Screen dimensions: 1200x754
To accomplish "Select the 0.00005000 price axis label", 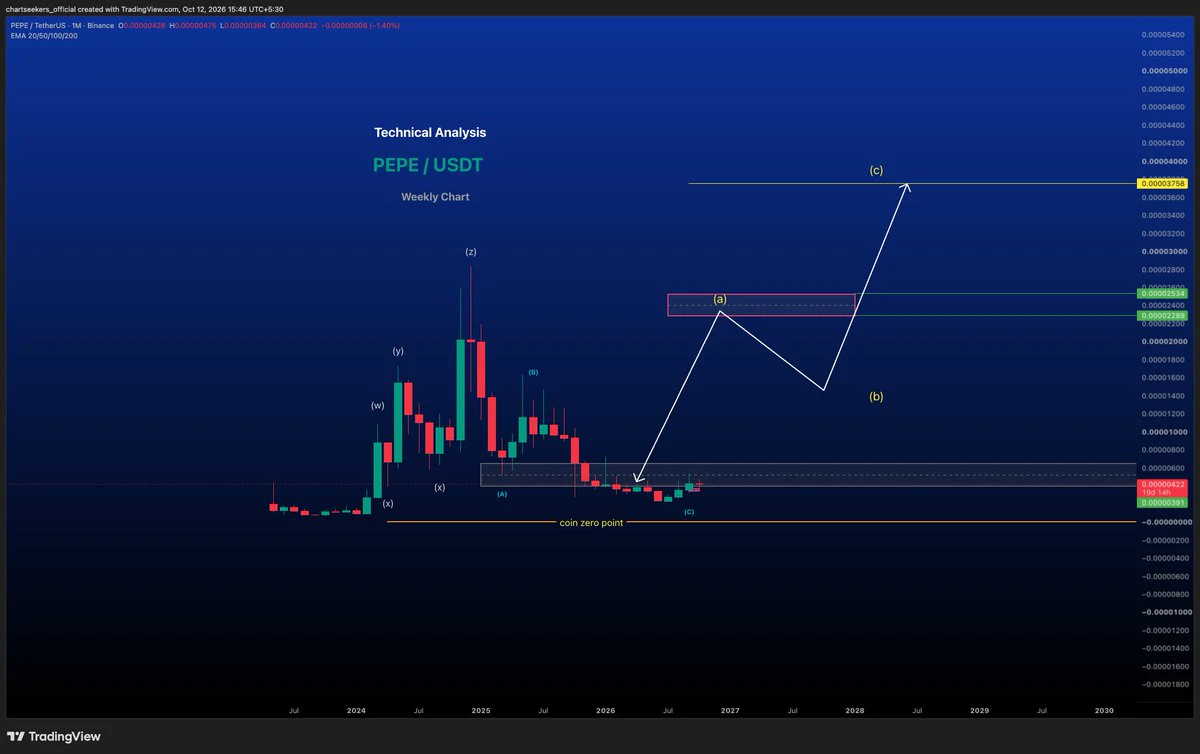I will pos(1166,70).
